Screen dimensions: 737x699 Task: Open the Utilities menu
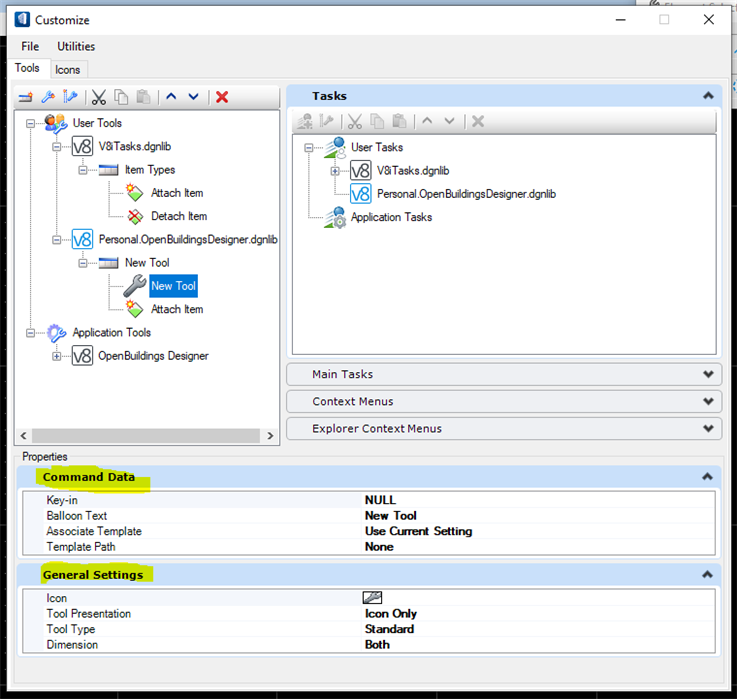click(x=76, y=47)
